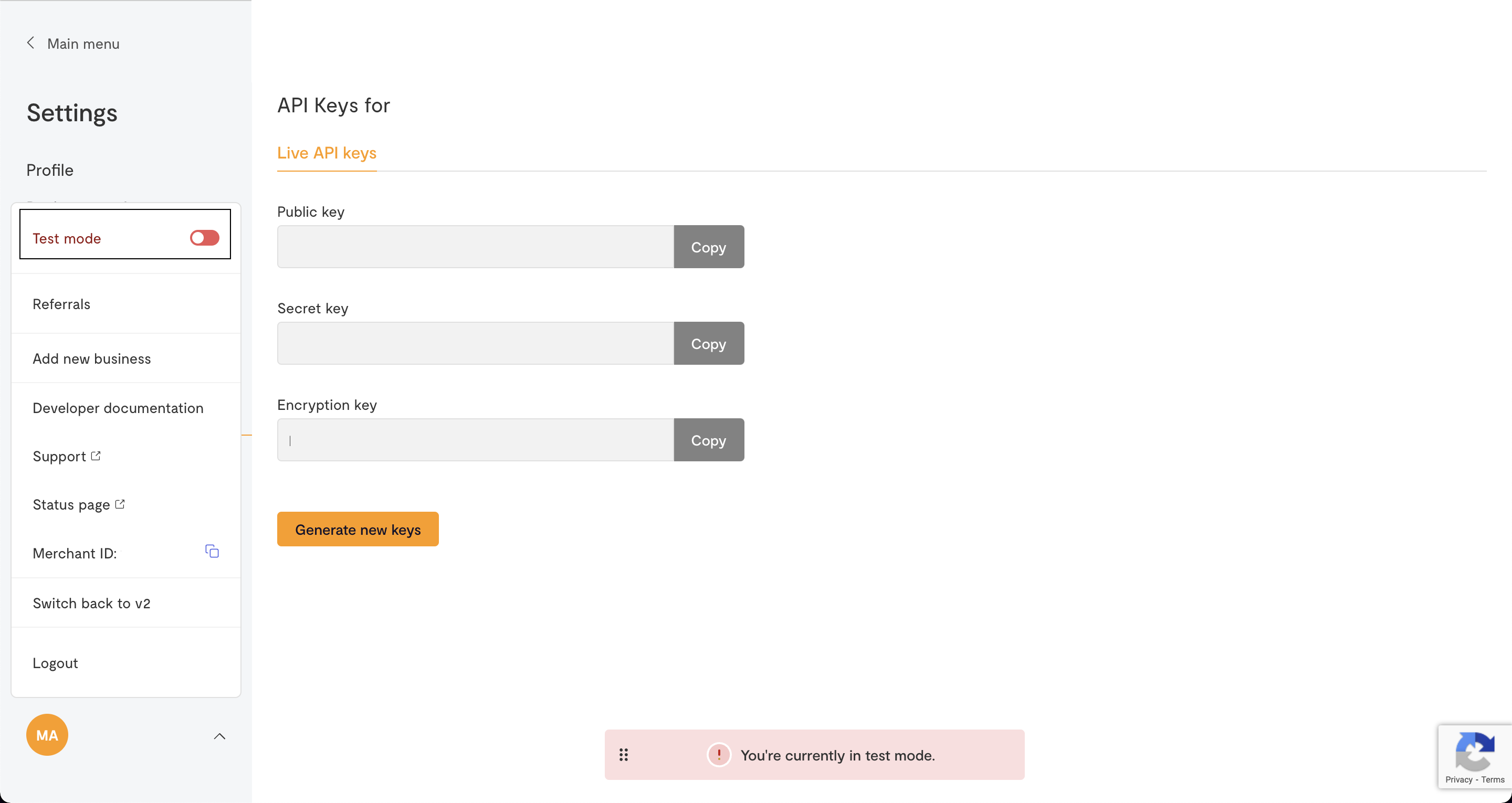This screenshot has height=803, width=1512.
Task: Copy the Public key
Action: [x=708, y=247]
